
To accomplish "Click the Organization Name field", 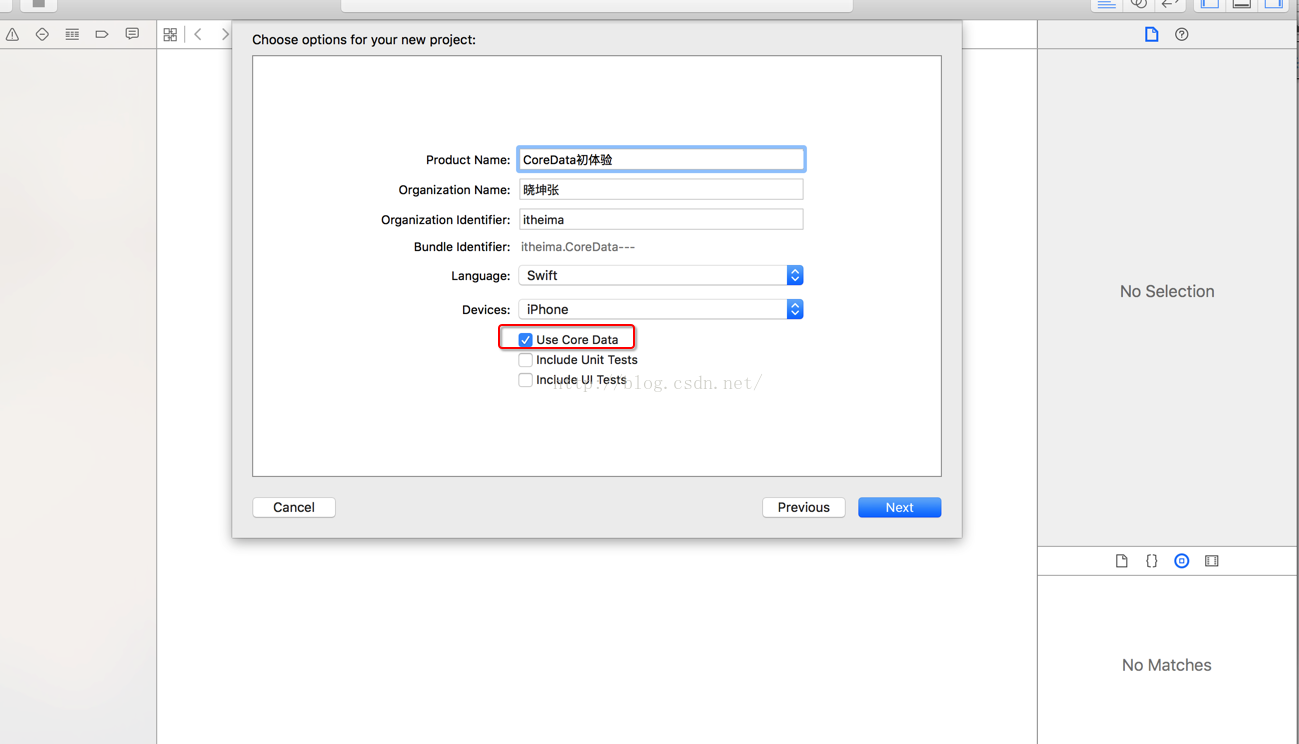I will 661,190.
